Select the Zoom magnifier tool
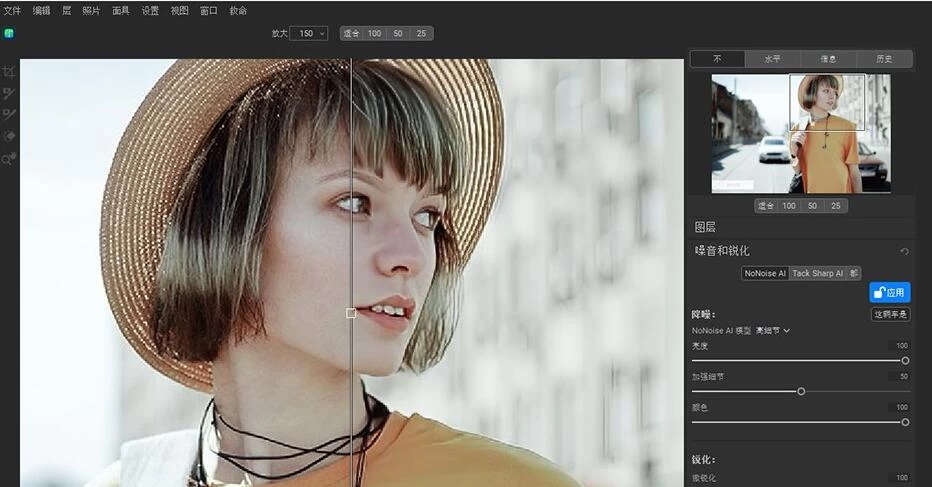This screenshot has width=932, height=487. [x=9, y=158]
